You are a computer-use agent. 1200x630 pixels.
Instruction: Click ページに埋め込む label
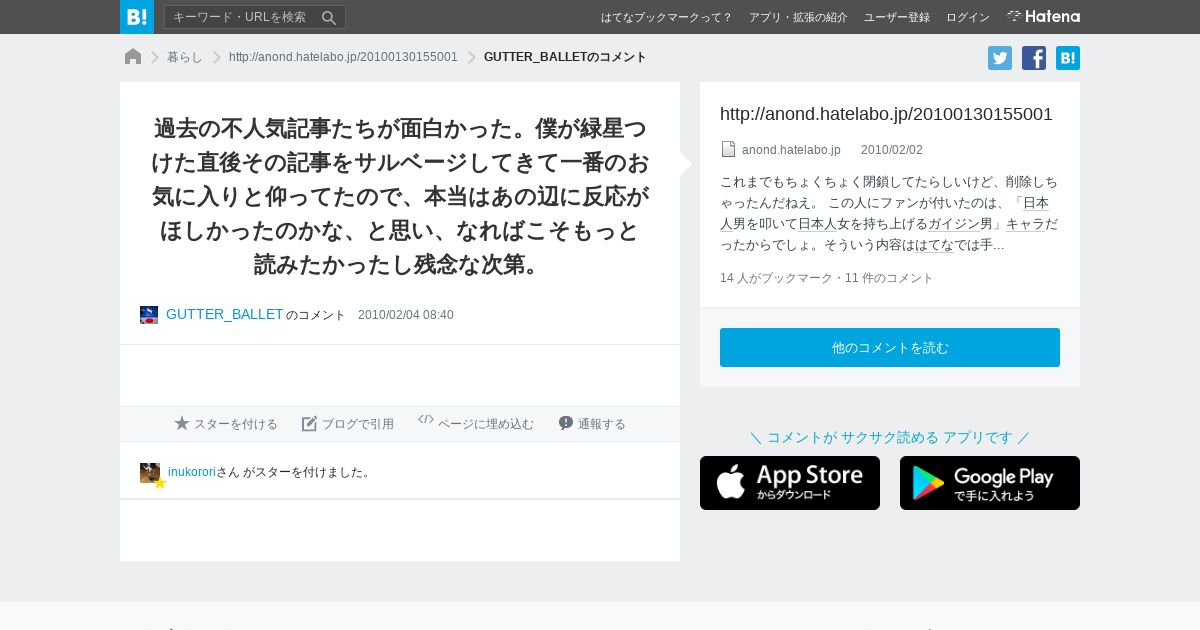click(x=486, y=424)
